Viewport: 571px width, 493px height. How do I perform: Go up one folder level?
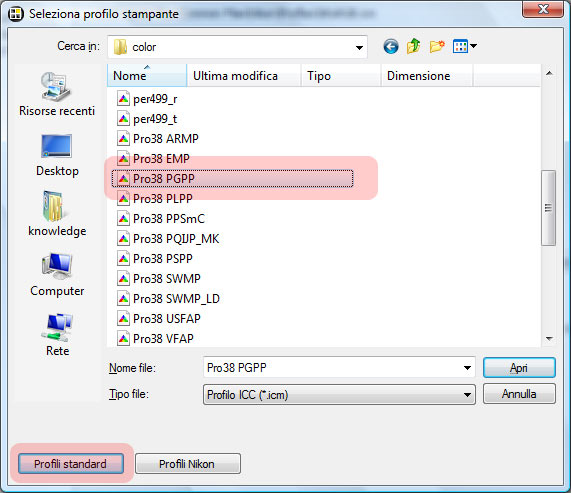(x=414, y=47)
